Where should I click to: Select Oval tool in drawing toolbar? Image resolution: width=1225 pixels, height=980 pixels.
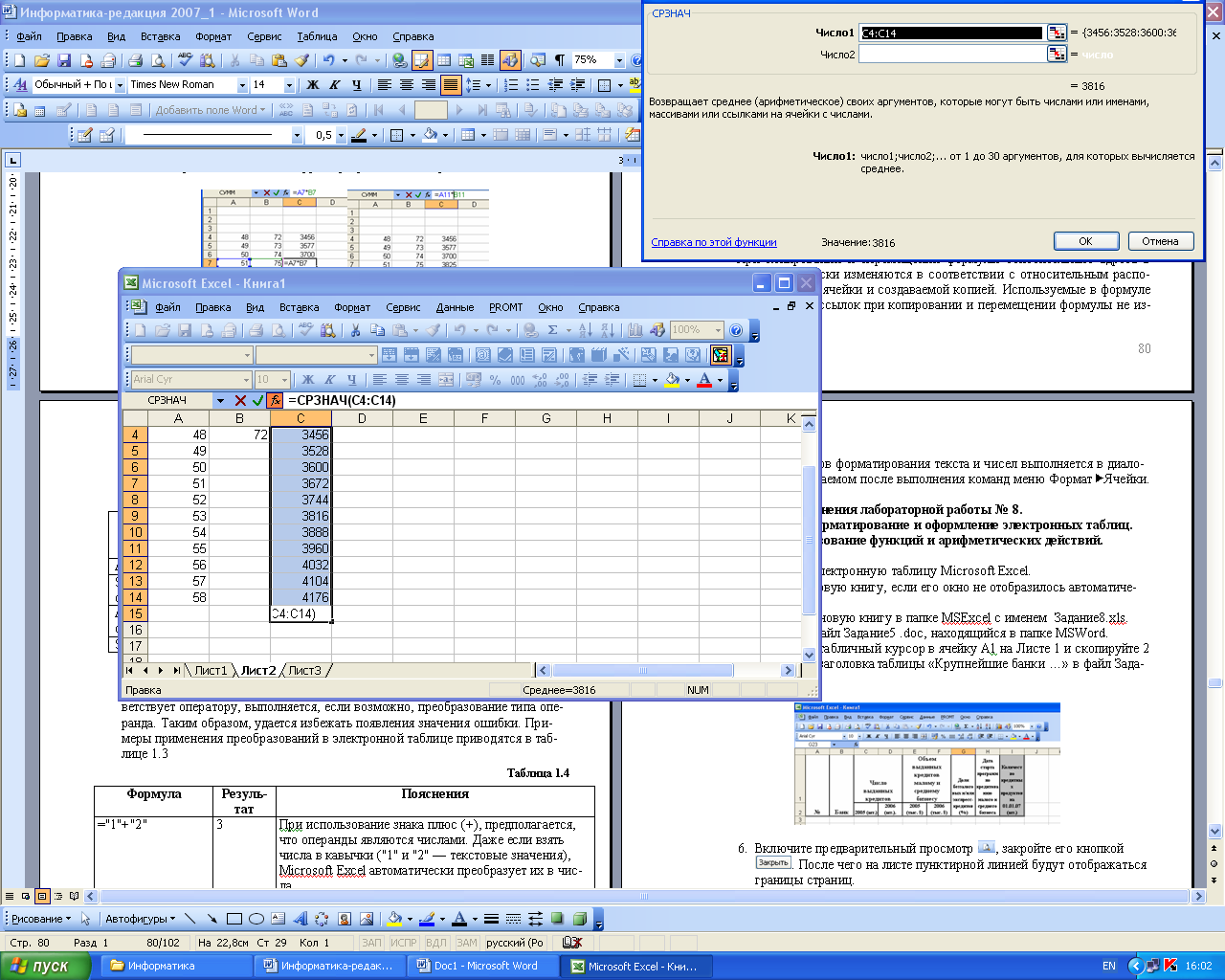click(256, 919)
